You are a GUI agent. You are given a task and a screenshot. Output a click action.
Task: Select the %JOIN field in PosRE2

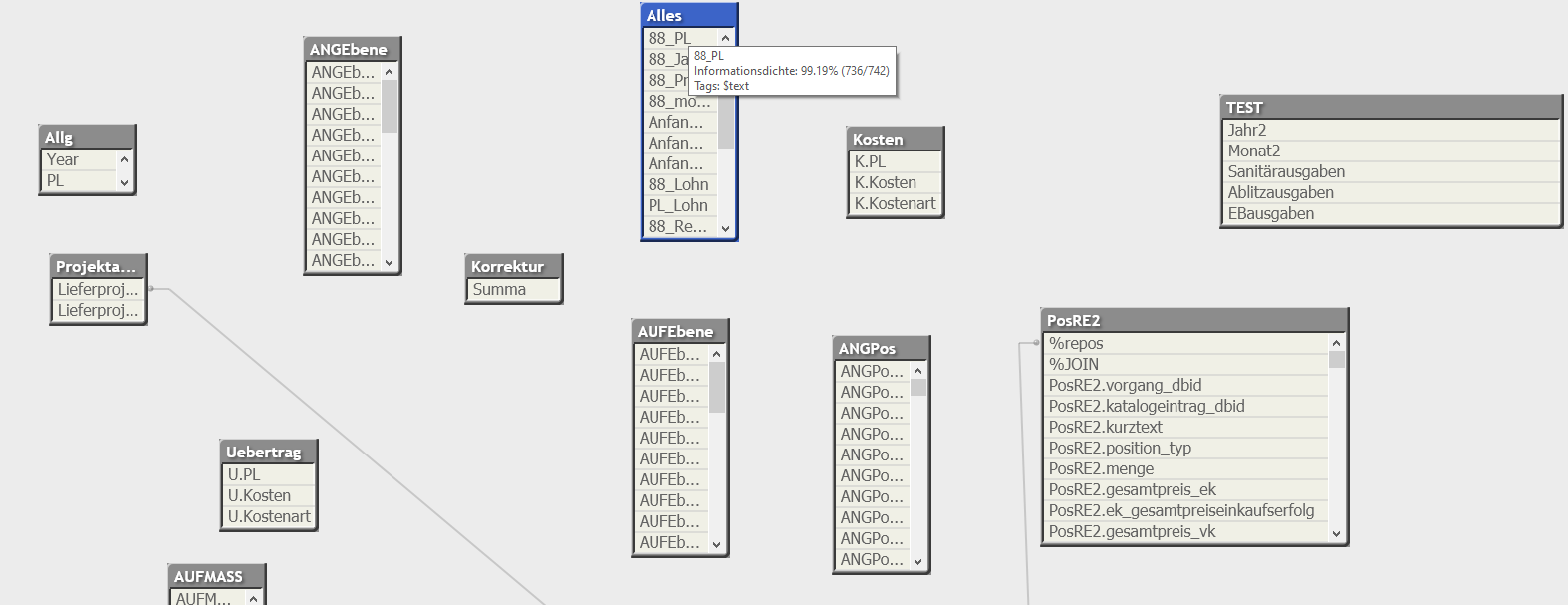tap(1074, 365)
